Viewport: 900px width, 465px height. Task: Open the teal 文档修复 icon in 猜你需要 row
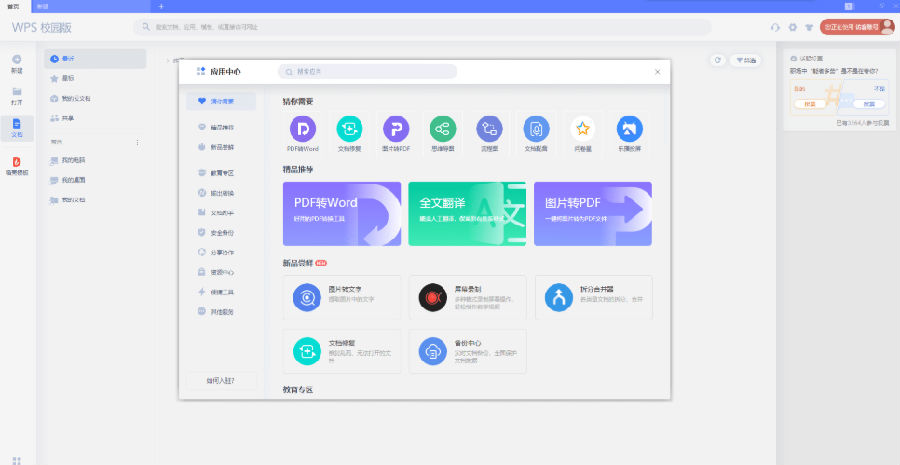(x=349, y=129)
